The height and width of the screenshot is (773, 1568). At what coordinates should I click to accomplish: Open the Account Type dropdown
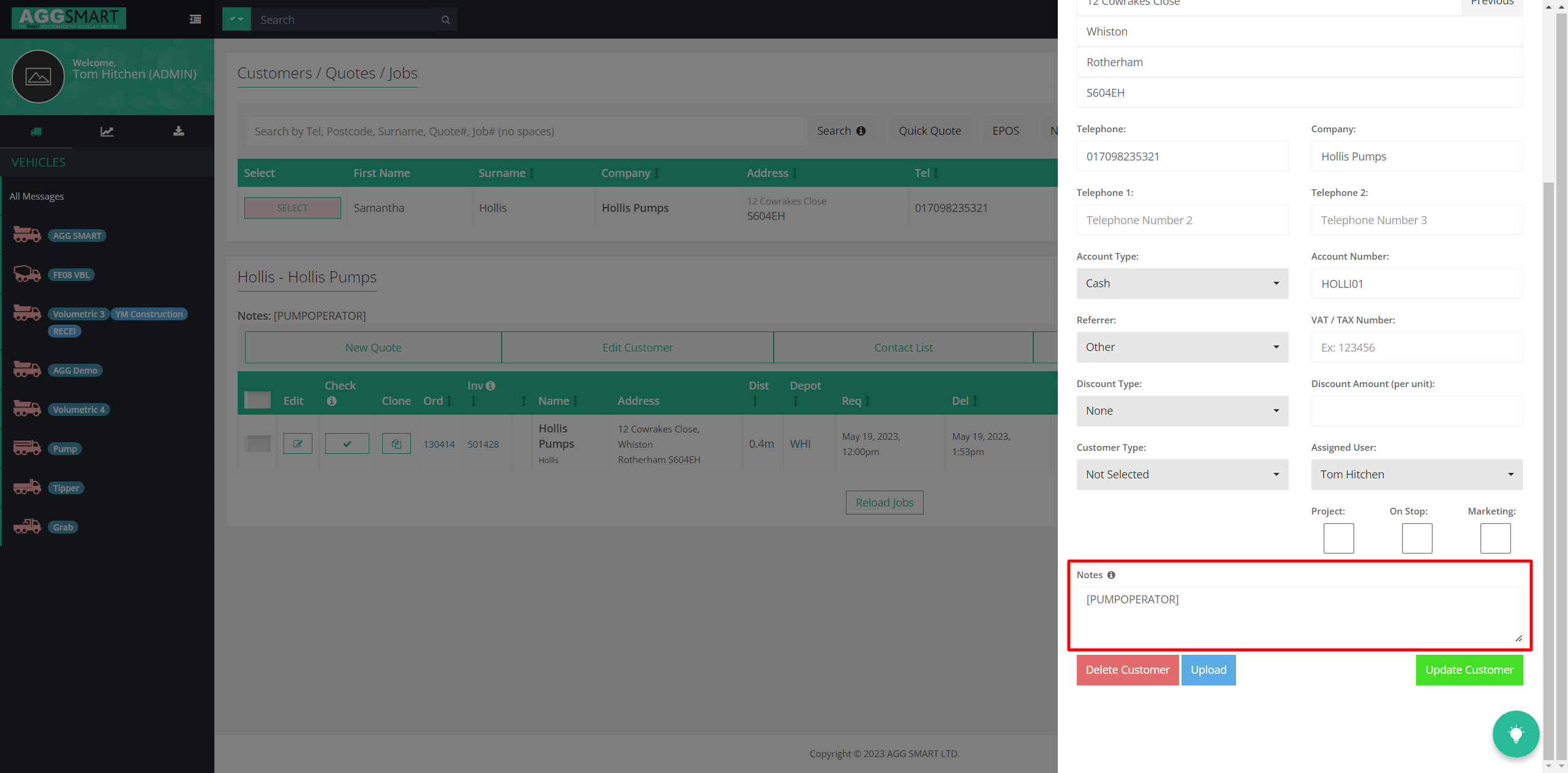(1182, 284)
